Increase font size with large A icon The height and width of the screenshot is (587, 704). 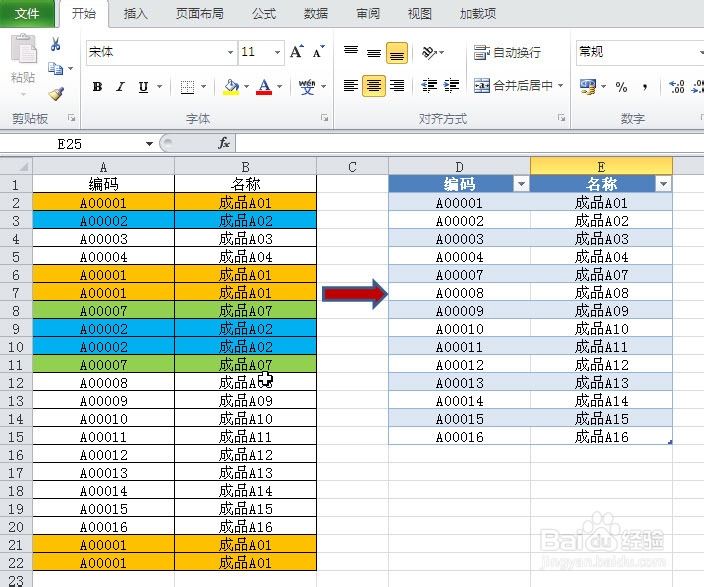click(296, 52)
